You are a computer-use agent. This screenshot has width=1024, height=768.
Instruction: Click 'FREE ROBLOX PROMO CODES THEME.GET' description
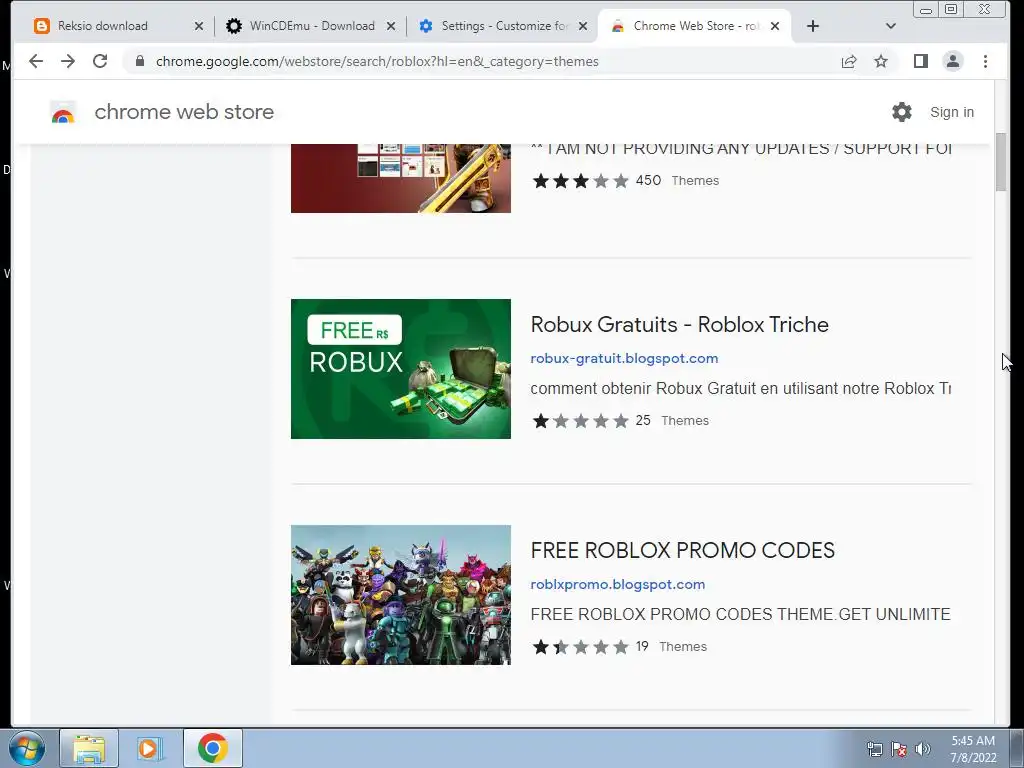coord(741,615)
